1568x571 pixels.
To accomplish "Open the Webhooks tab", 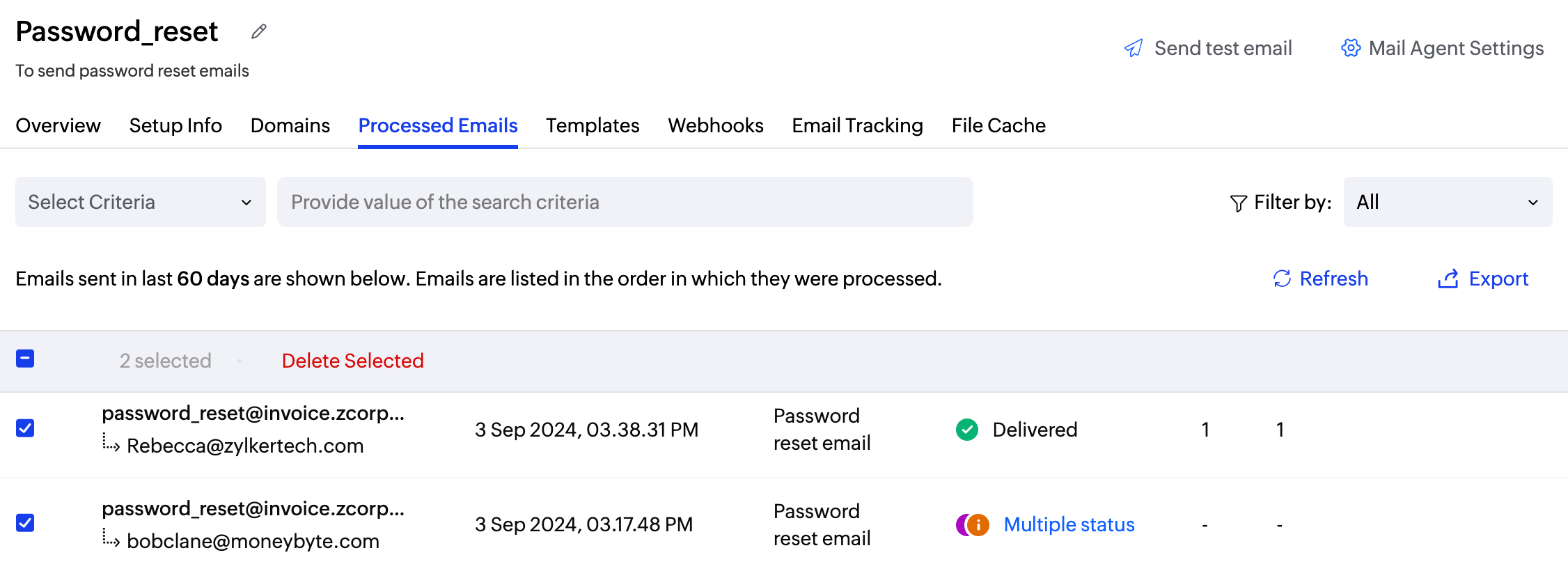I will [716, 125].
